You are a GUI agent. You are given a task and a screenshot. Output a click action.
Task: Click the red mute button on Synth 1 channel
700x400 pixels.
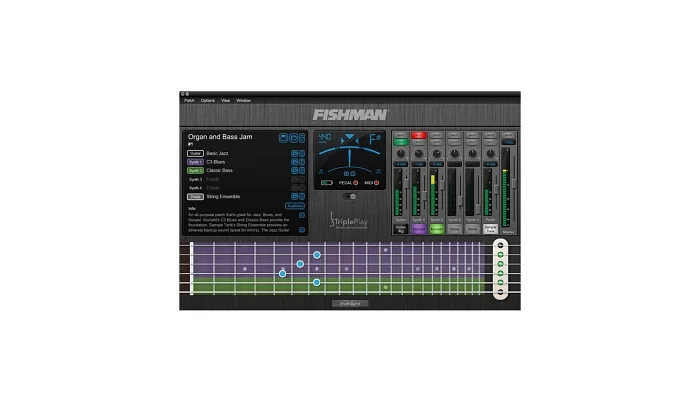419,135
